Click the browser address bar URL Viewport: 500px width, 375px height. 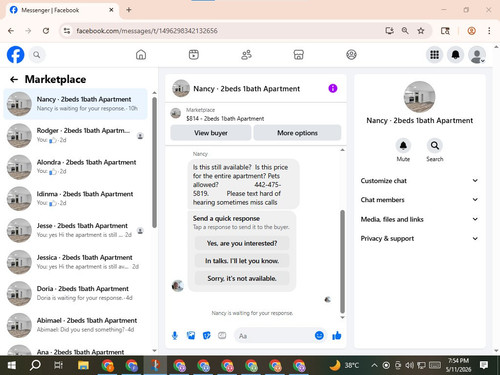coord(147,31)
